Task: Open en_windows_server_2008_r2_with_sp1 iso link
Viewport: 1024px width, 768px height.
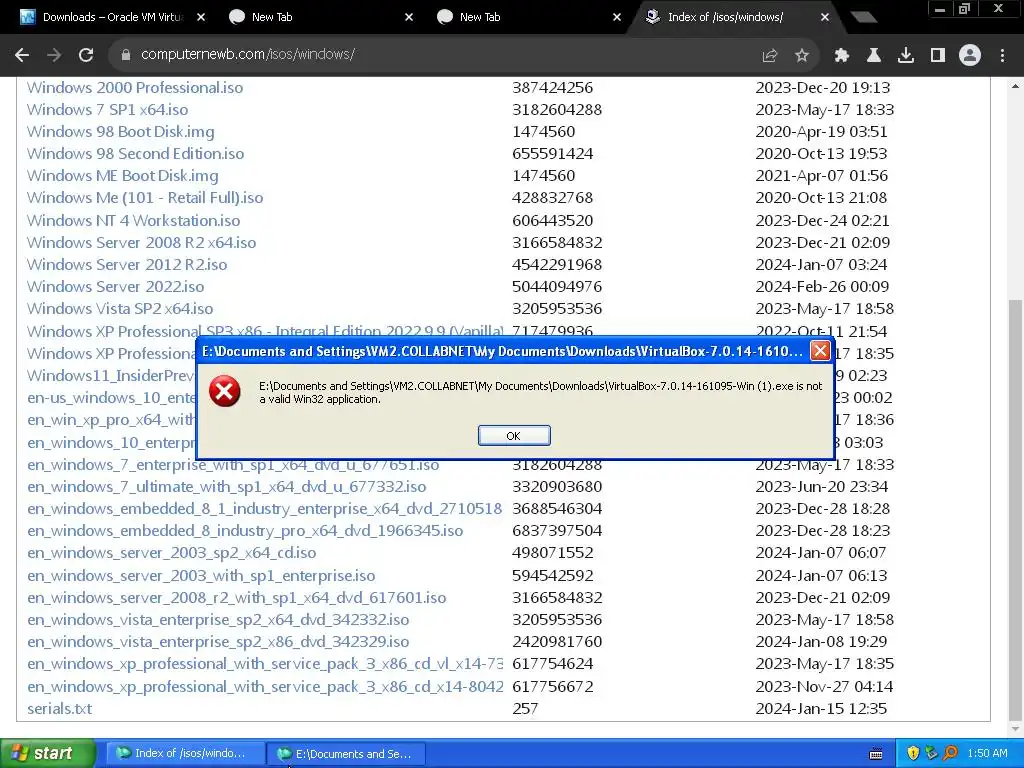Action: pyautogui.click(x=236, y=598)
